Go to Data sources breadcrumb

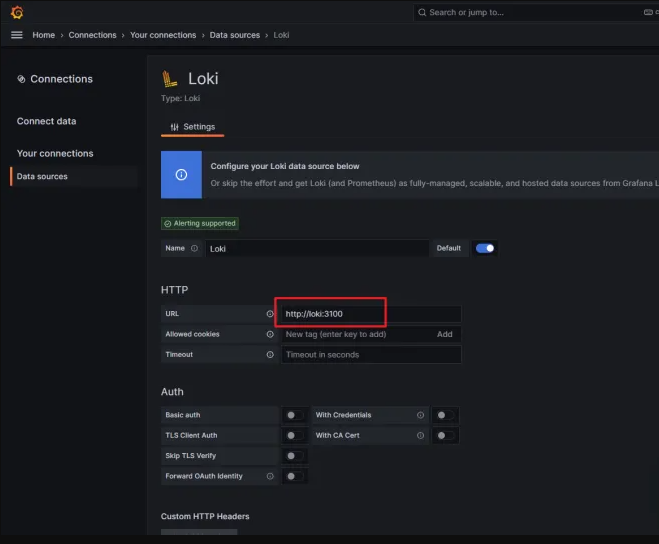point(235,35)
